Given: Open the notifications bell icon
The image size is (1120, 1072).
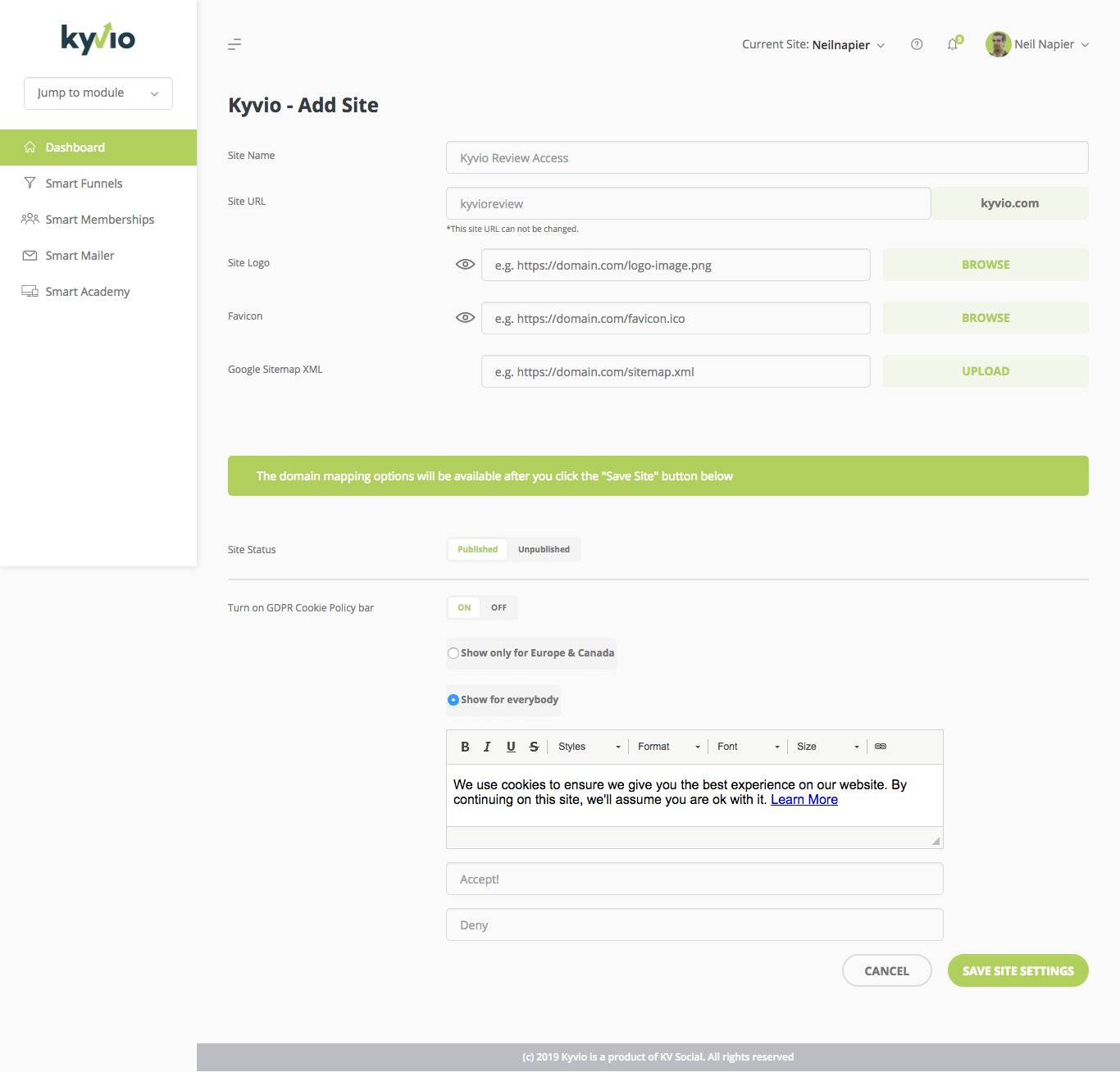Looking at the screenshot, I should point(954,43).
